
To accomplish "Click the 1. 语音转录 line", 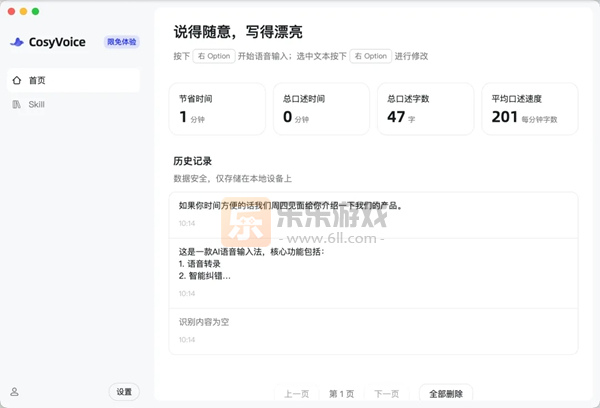I will pos(200,264).
